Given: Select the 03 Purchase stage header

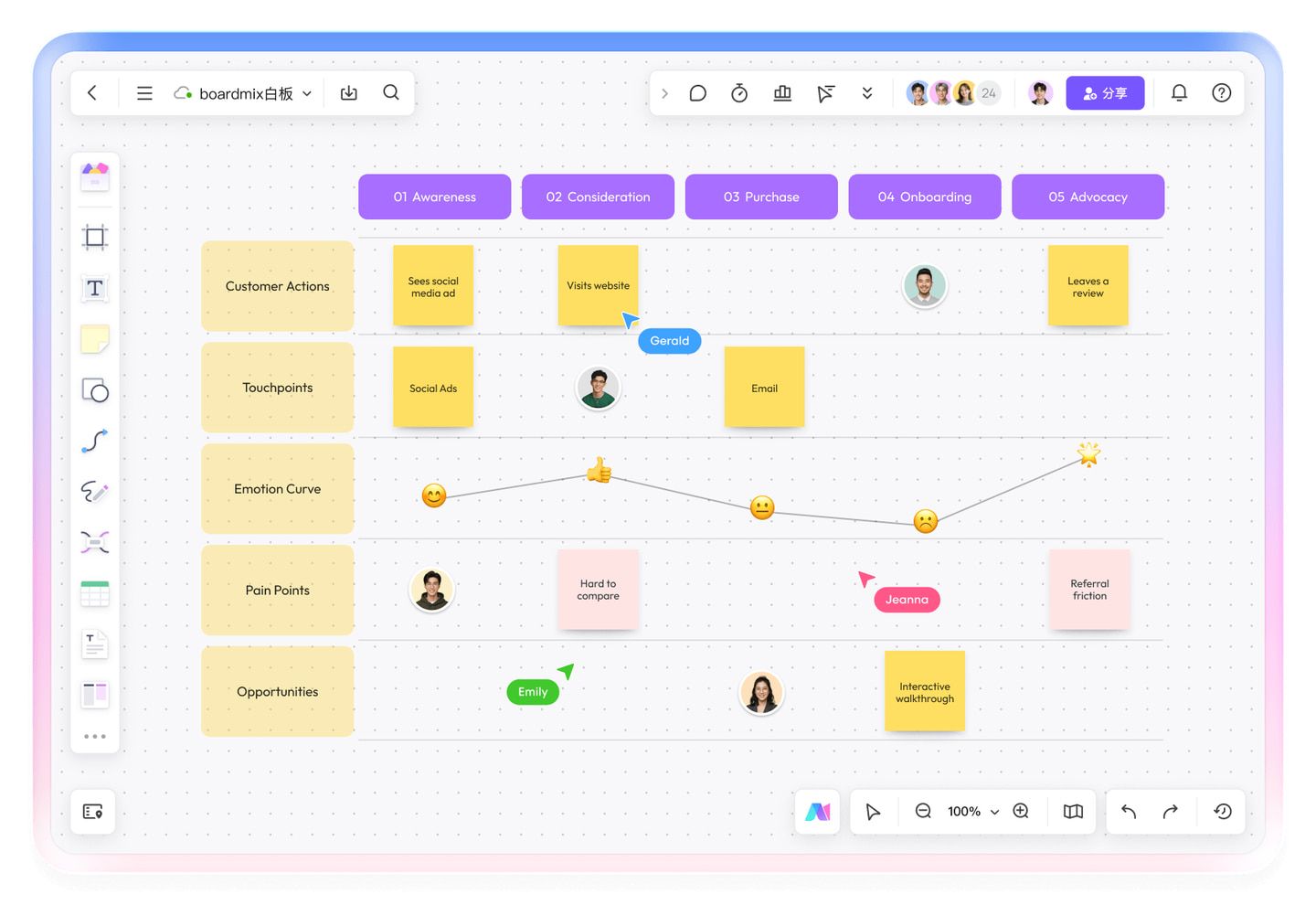Looking at the screenshot, I should [761, 197].
